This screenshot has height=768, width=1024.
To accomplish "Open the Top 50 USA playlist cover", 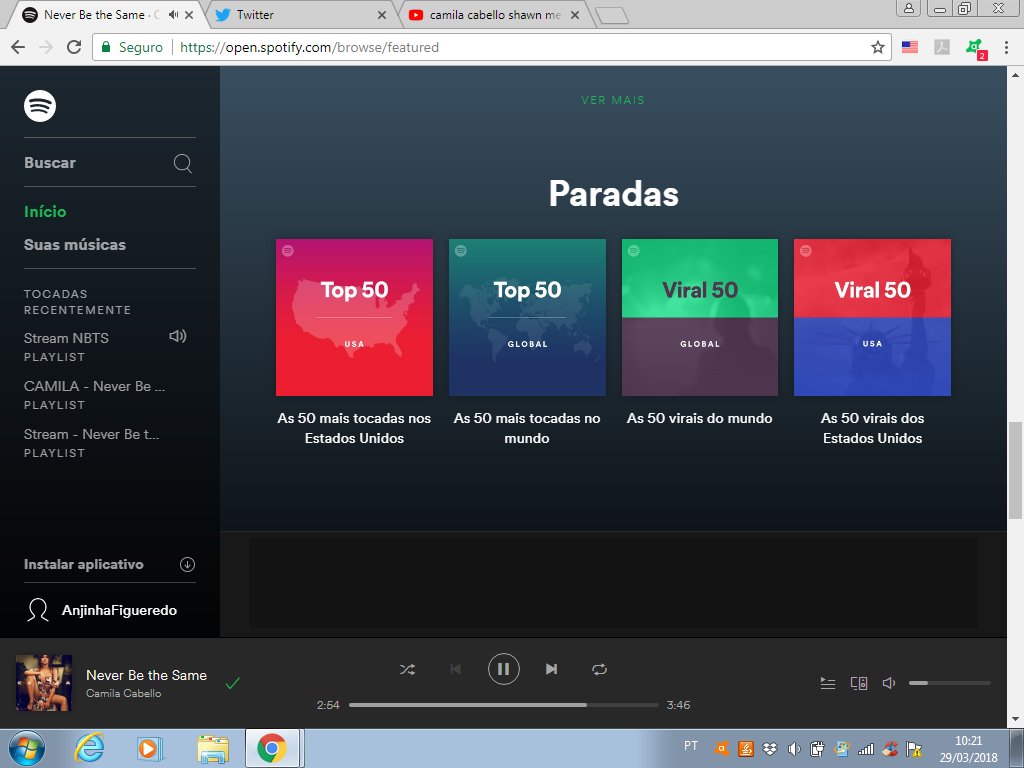I will click(355, 317).
